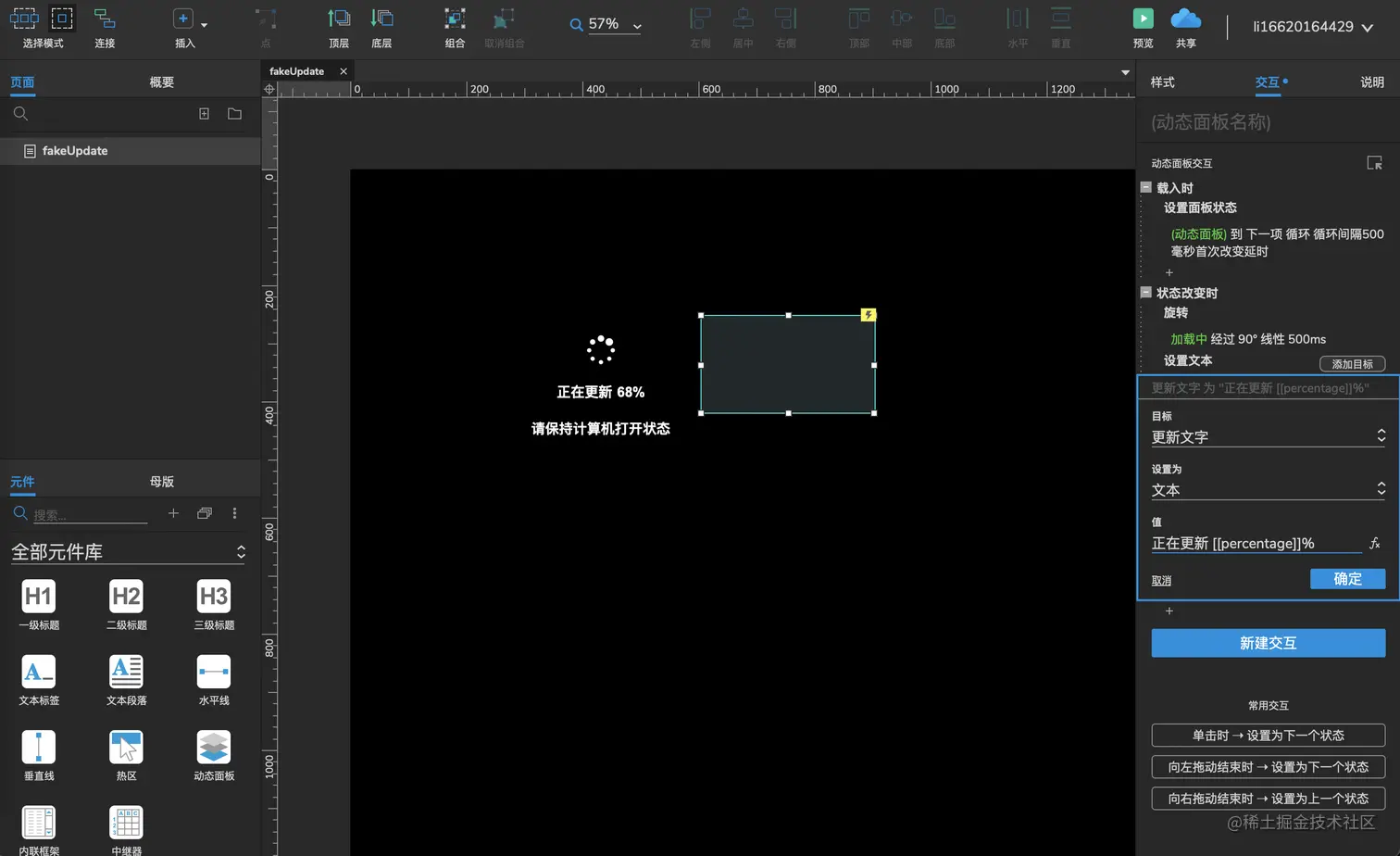This screenshot has width=1400, height=856.
Task: Click the library duplicate icon
Action: pos(205,513)
